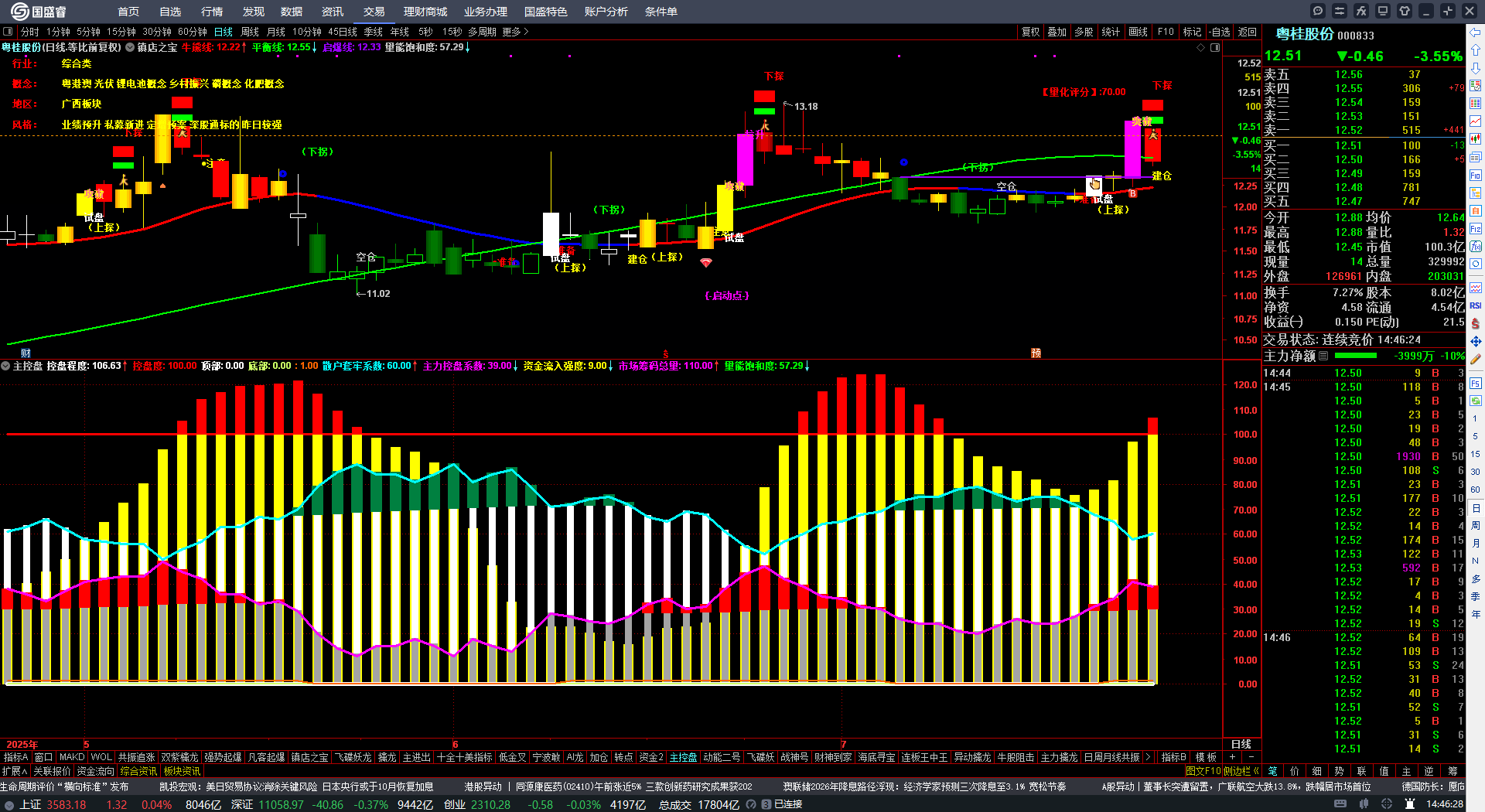The width and height of the screenshot is (1485, 812).
Task: Open the F12 trading sidebar icon
Action: [x=1476, y=229]
